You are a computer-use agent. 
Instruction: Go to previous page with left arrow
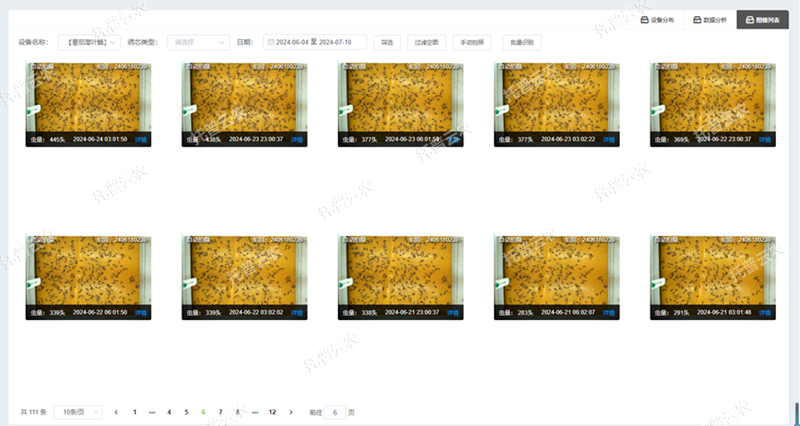tap(116, 412)
